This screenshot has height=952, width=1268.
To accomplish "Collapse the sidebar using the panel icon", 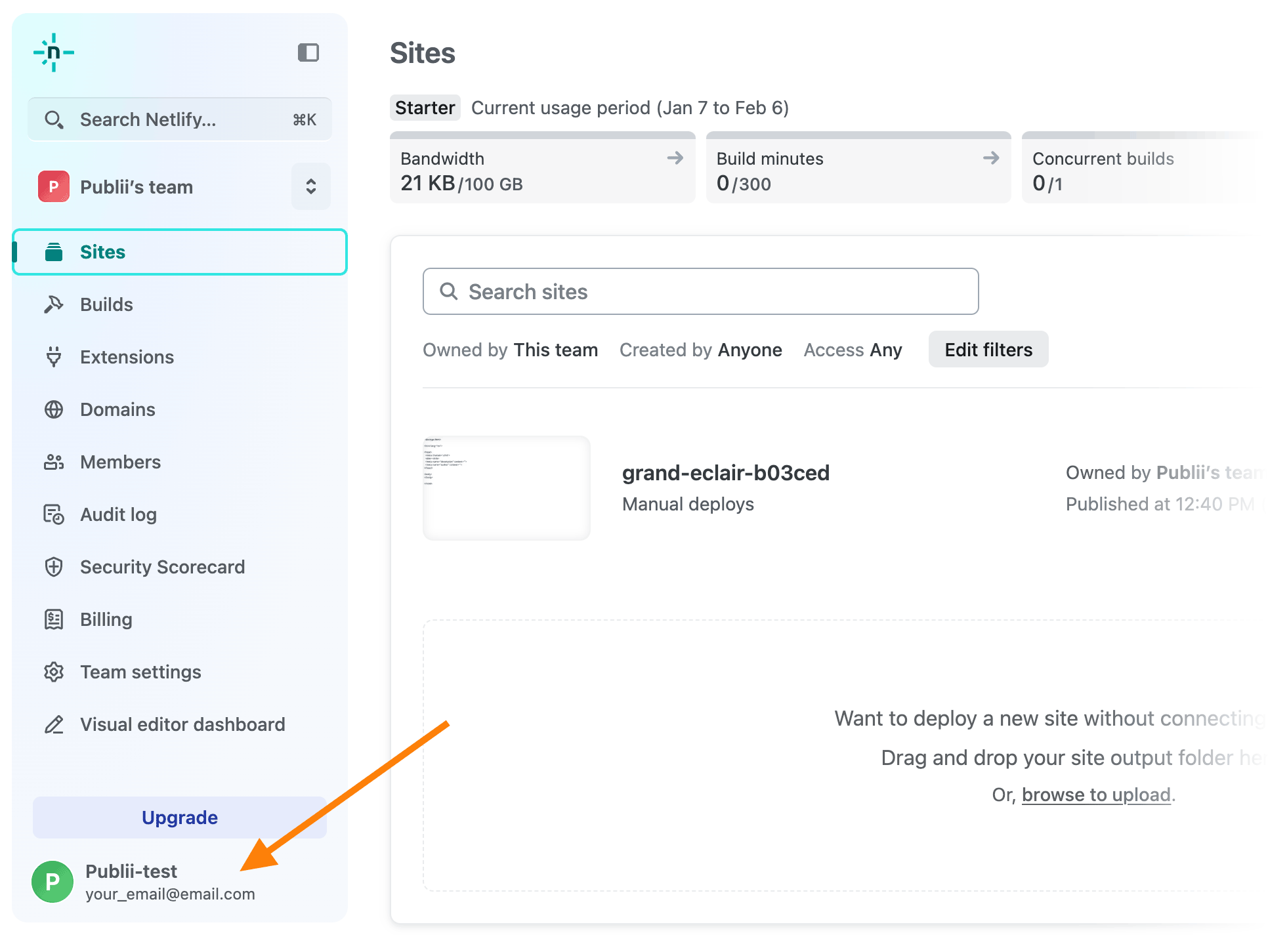I will 308,51.
